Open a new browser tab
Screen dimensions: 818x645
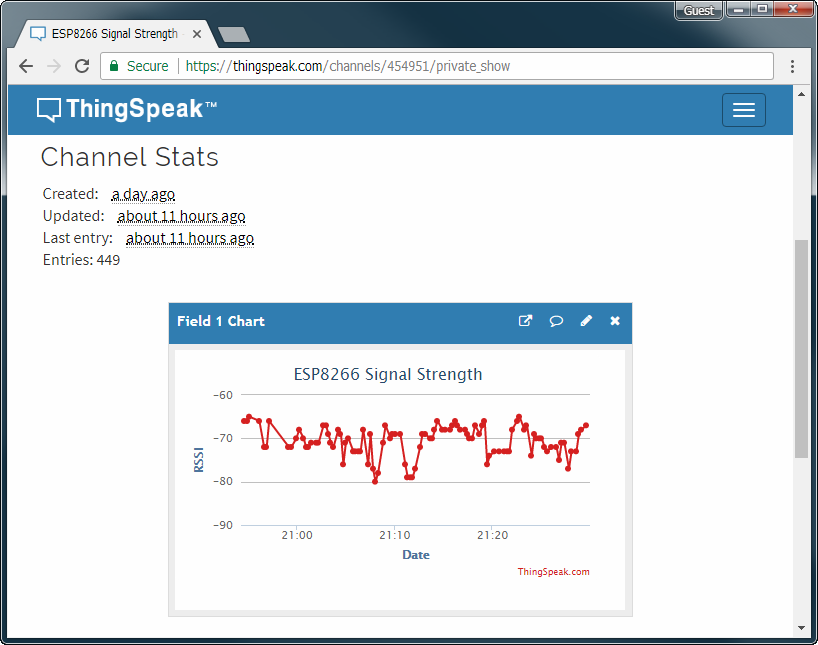pyautogui.click(x=234, y=34)
